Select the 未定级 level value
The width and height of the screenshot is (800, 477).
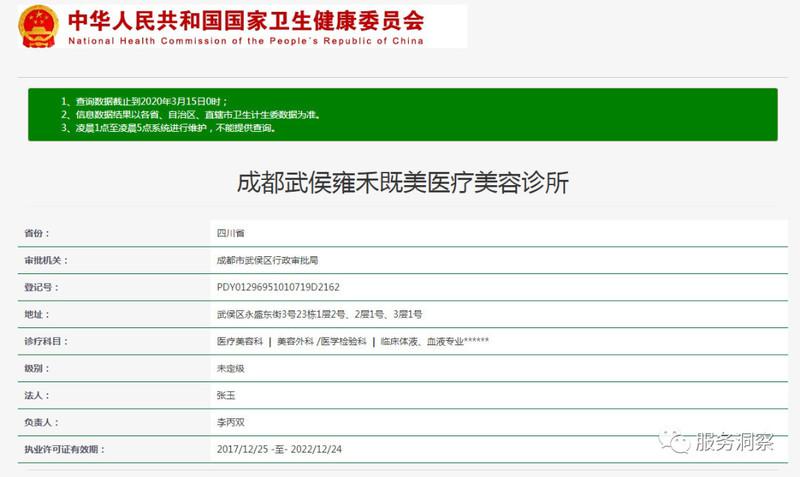[x=230, y=368]
